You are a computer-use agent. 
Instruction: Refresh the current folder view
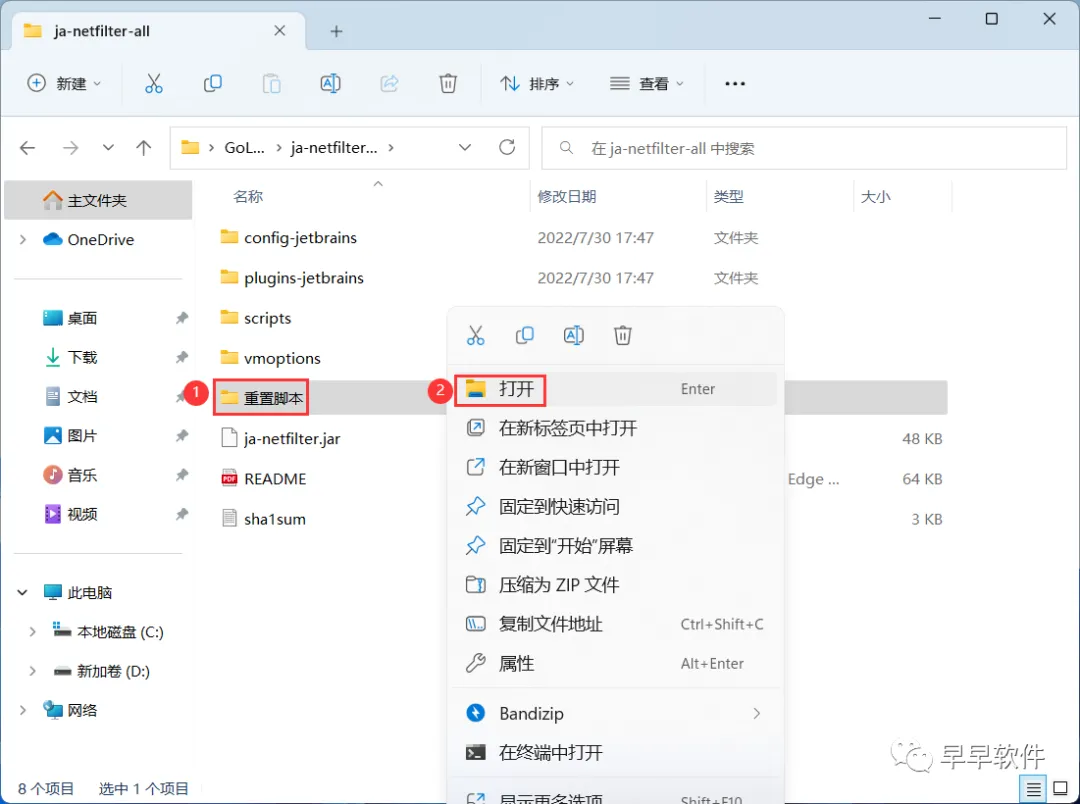(507, 147)
